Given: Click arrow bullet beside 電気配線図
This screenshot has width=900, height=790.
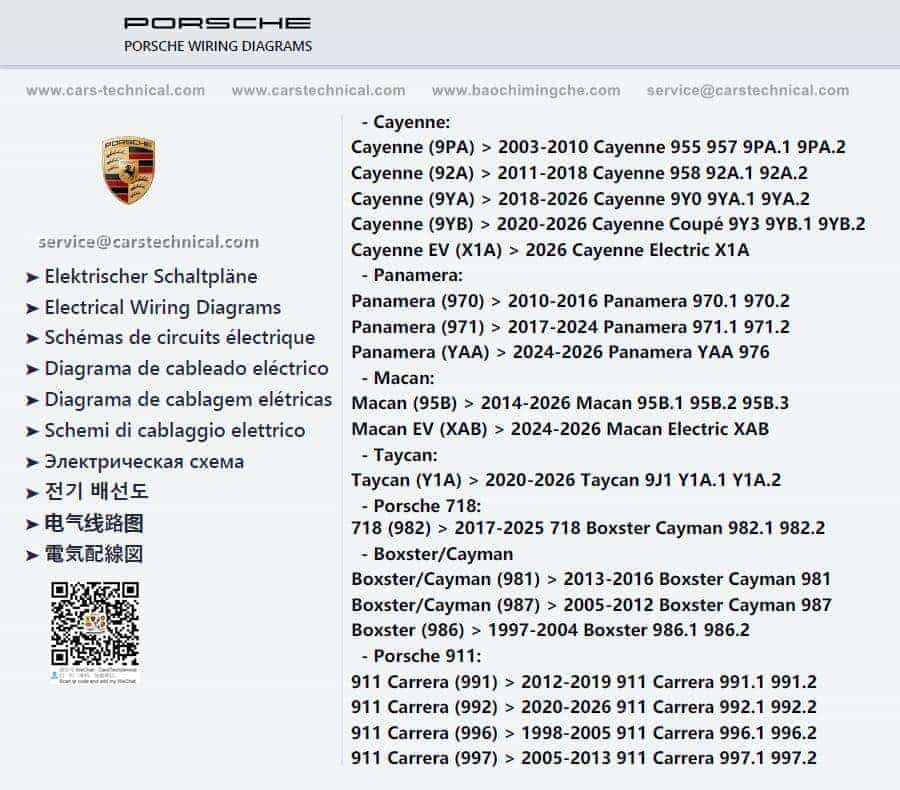Looking at the screenshot, I should coord(32,556).
